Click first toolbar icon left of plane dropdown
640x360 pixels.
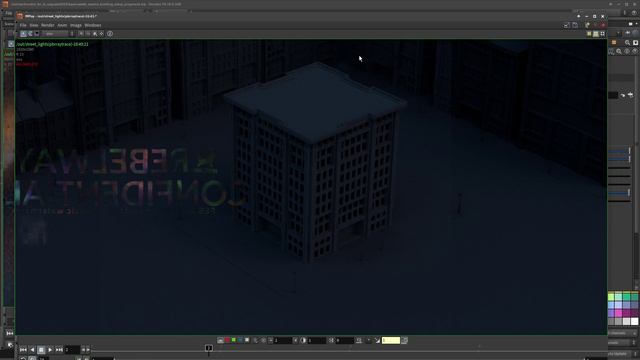coord(23,34)
